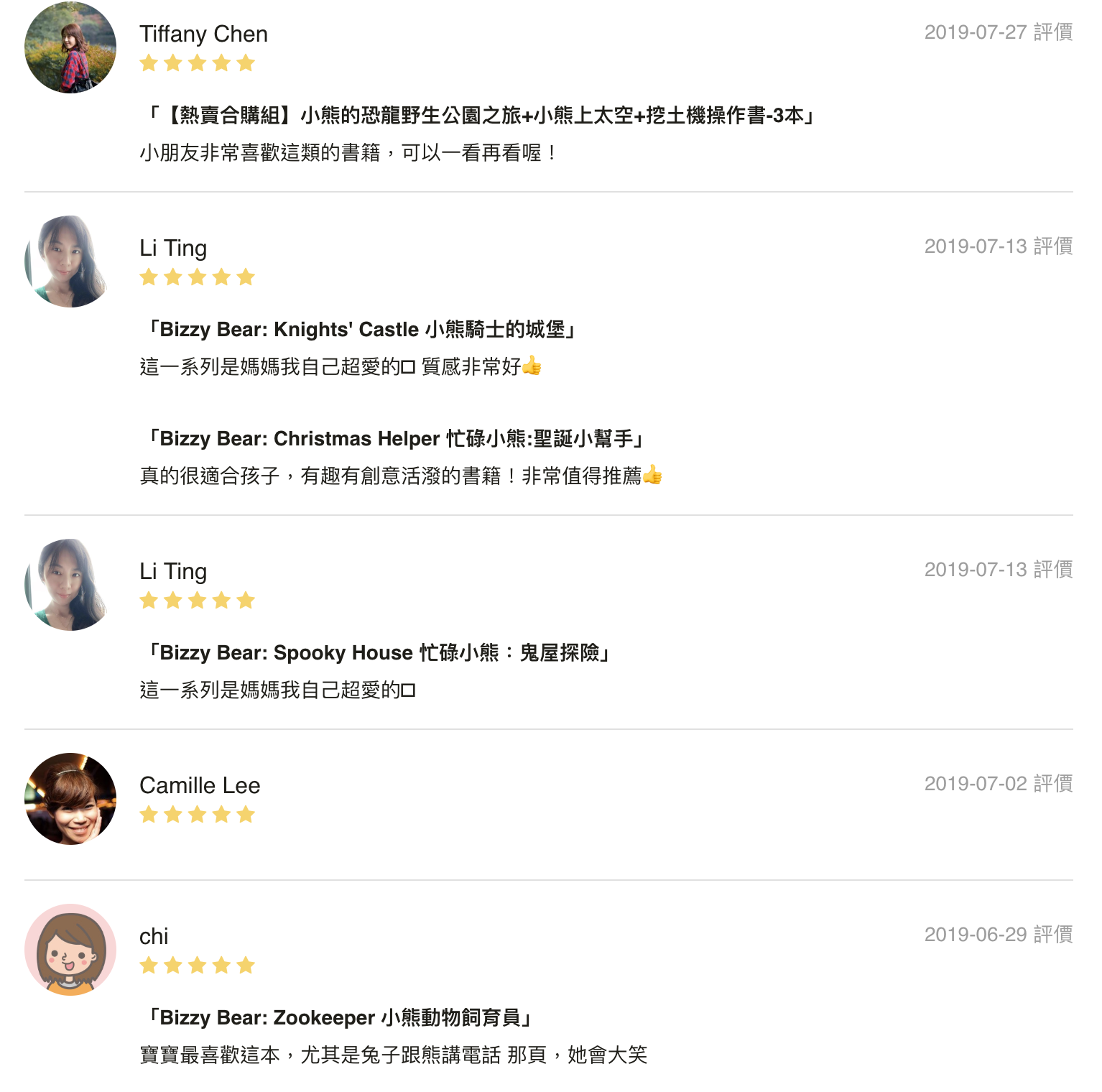Click the first star in Camille Lee's rating
This screenshot has height=1092, width=1102.
(149, 815)
